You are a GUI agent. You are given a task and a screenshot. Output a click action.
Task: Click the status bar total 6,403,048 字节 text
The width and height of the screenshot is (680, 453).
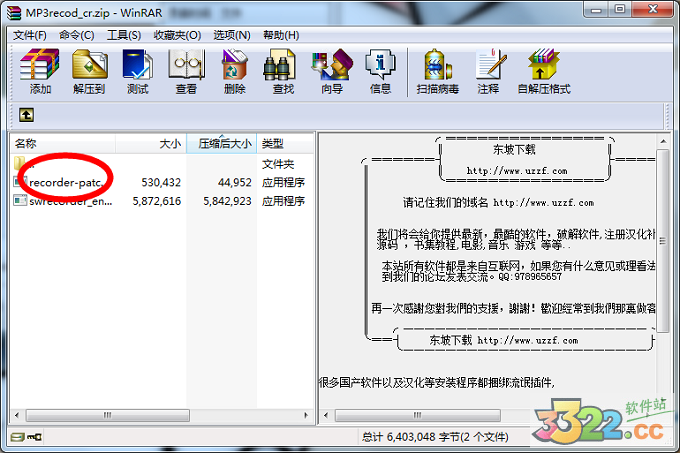click(435, 437)
